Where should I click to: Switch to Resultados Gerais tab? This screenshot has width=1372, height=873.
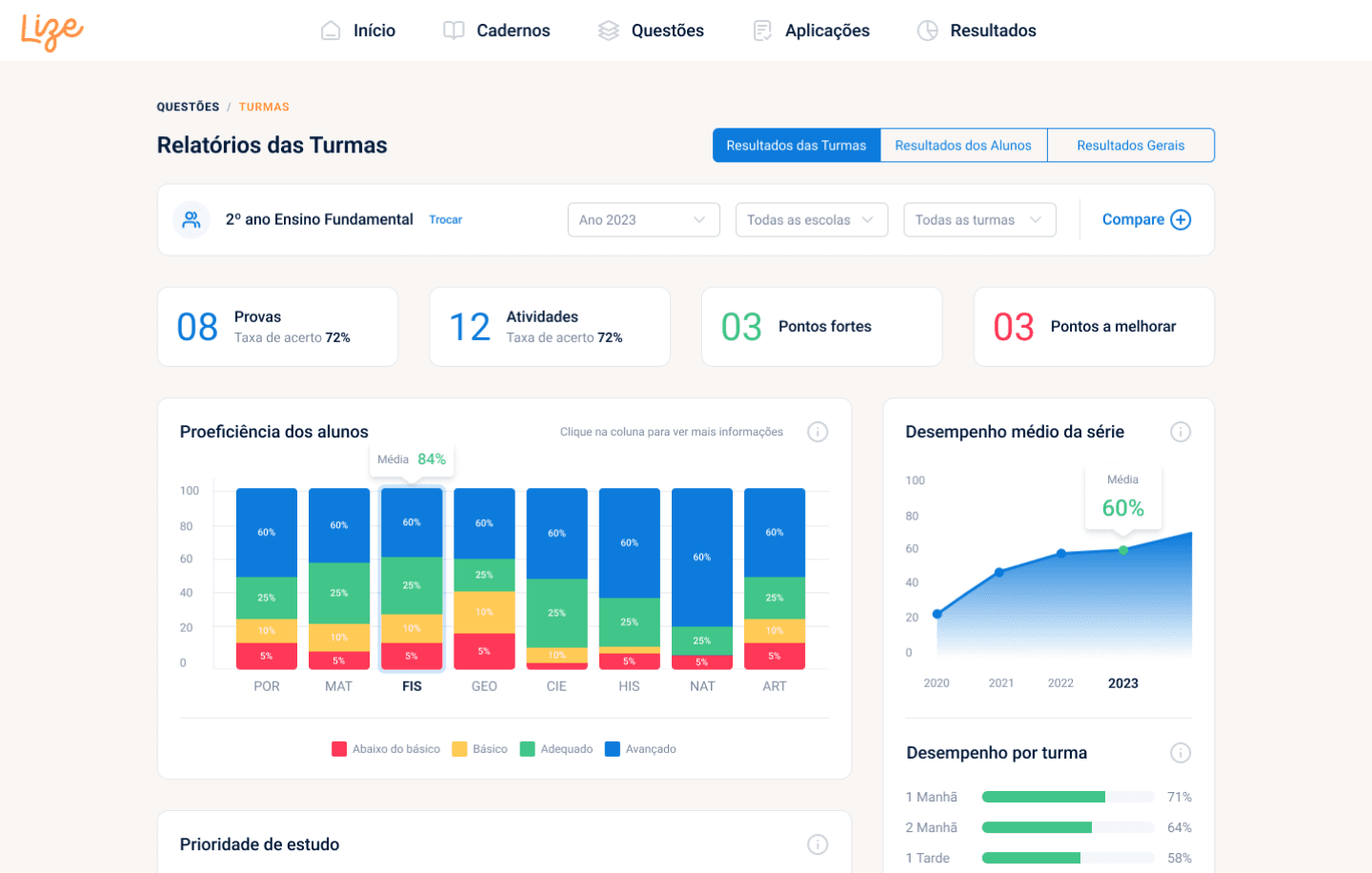tap(1131, 145)
